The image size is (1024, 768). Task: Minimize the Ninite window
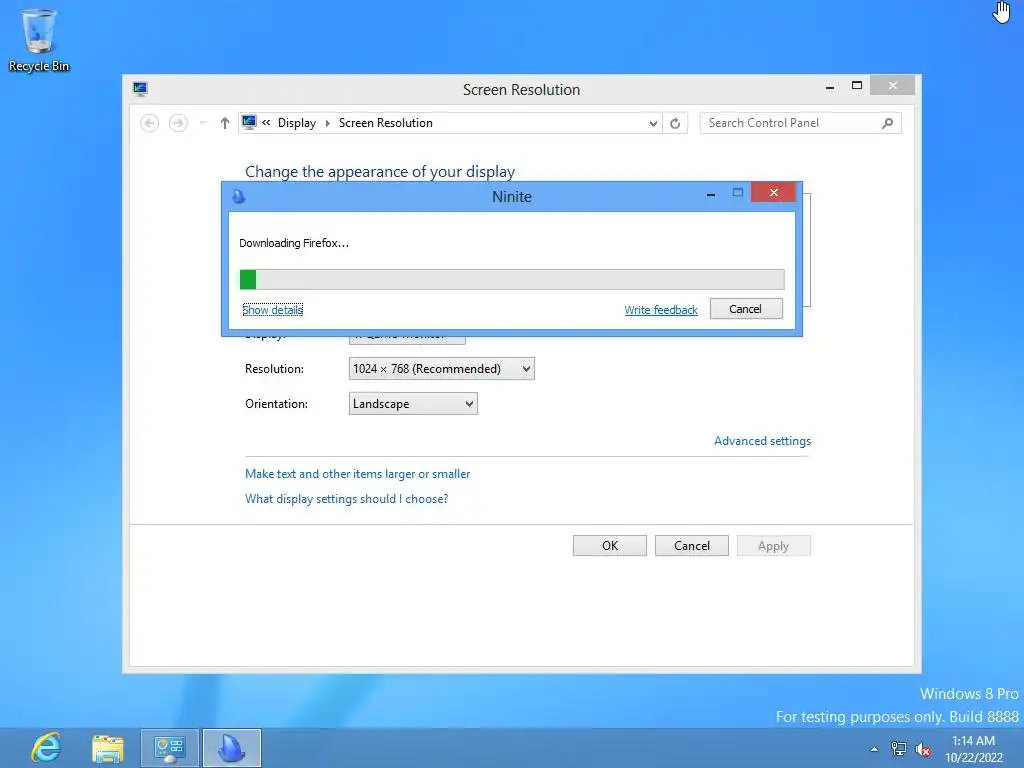tap(711, 194)
